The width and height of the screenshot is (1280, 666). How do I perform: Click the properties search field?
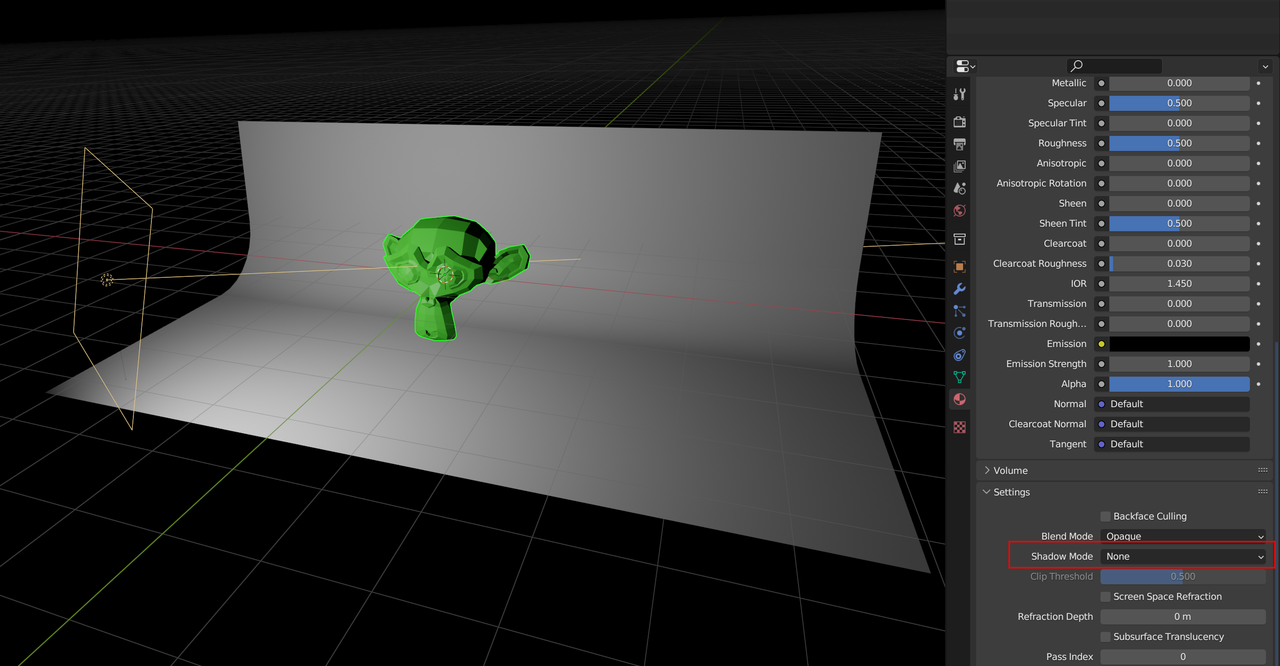pyautogui.click(x=1114, y=66)
